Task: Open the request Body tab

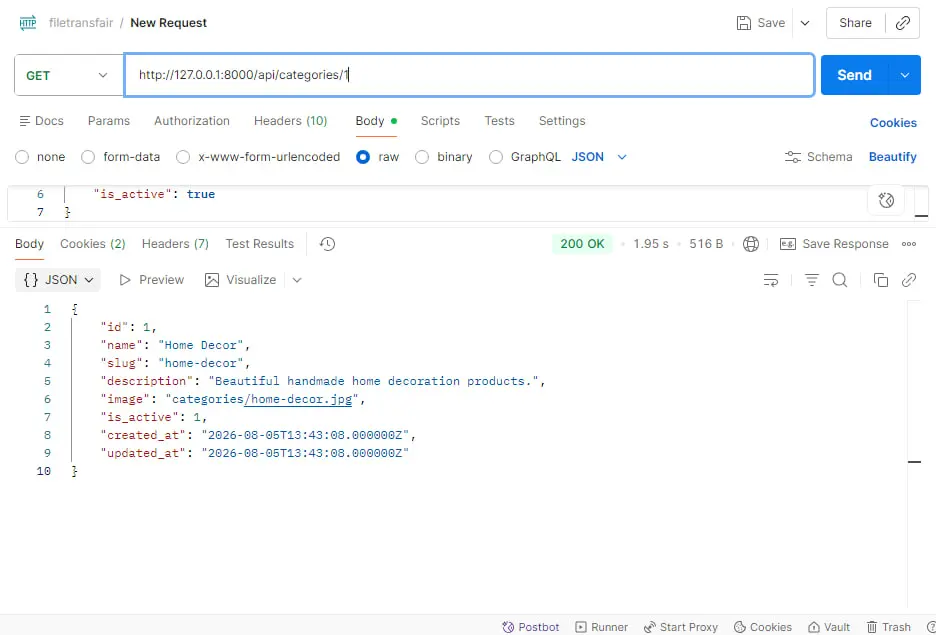Action: pyautogui.click(x=376, y=121)
